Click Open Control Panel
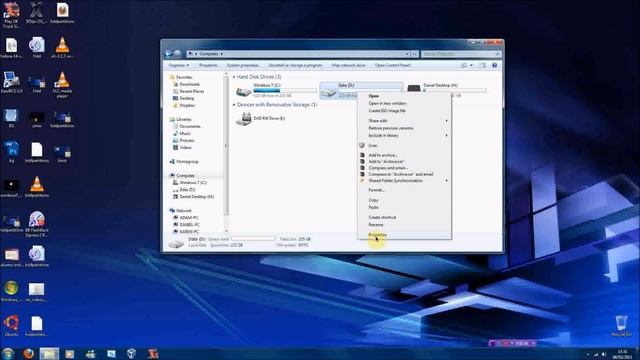 [392, 65]
